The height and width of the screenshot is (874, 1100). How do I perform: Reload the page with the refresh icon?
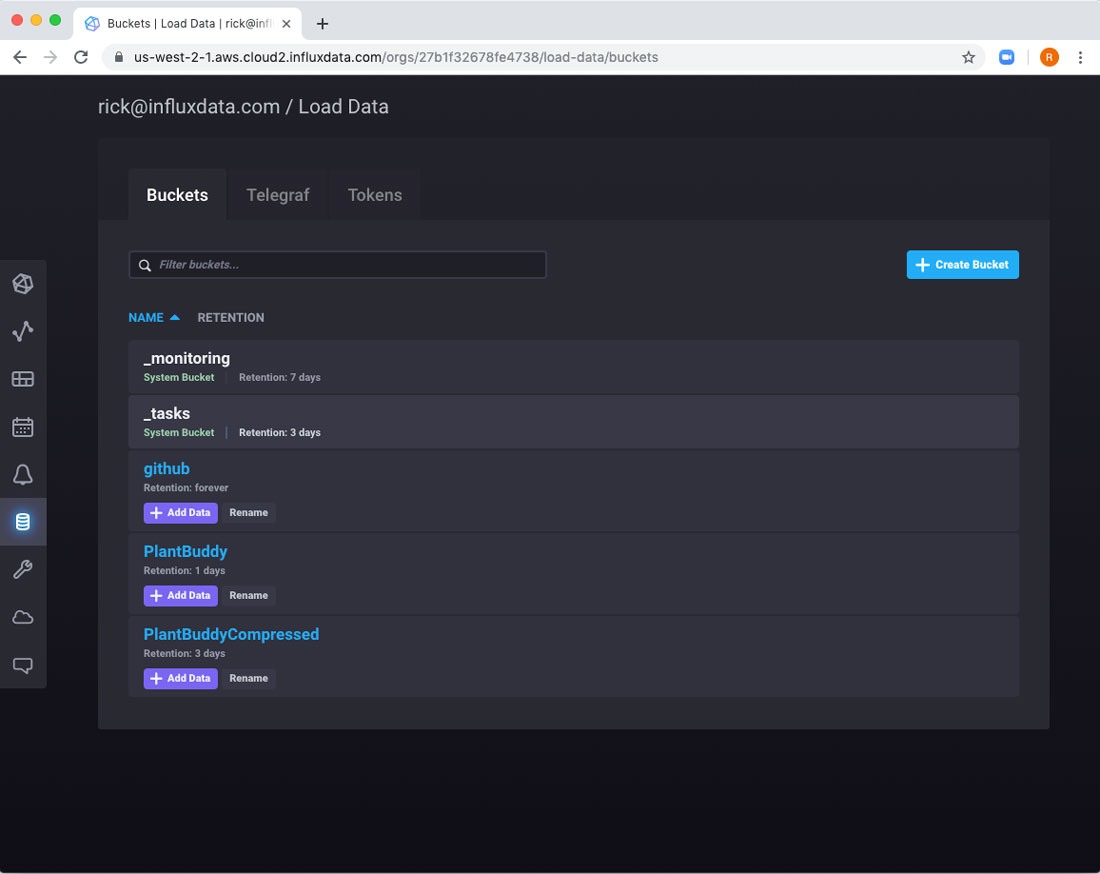click(81, 57)
